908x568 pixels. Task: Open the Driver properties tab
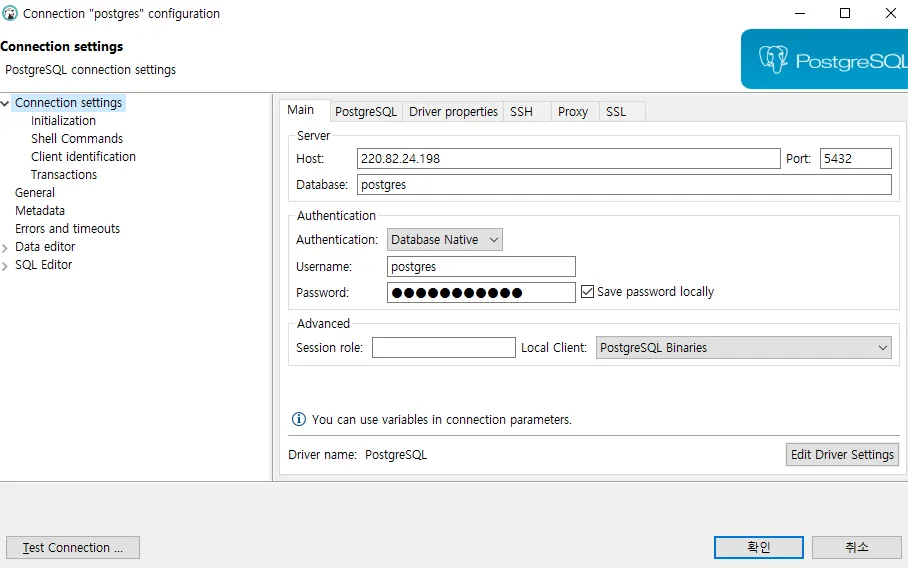(453, 112)
